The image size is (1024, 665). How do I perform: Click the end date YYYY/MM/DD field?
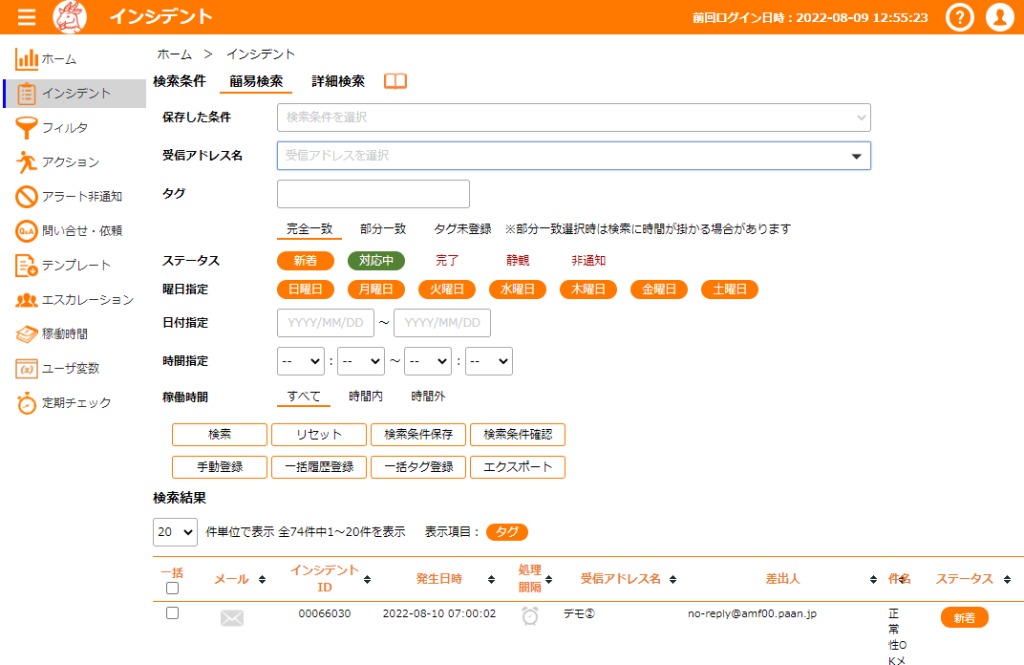click(442, 323)
